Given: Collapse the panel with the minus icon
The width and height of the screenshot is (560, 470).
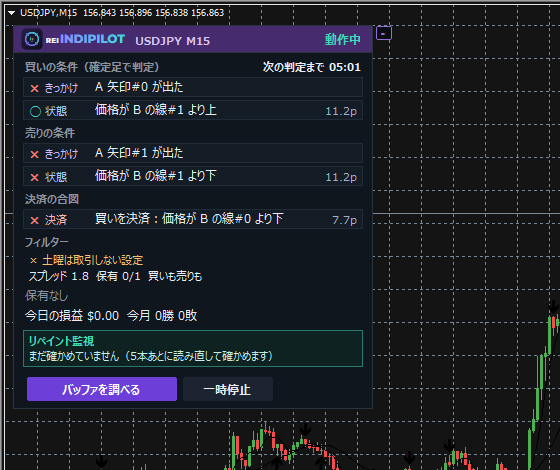Looking at the screenshot, I should click(x=384, y=34).
